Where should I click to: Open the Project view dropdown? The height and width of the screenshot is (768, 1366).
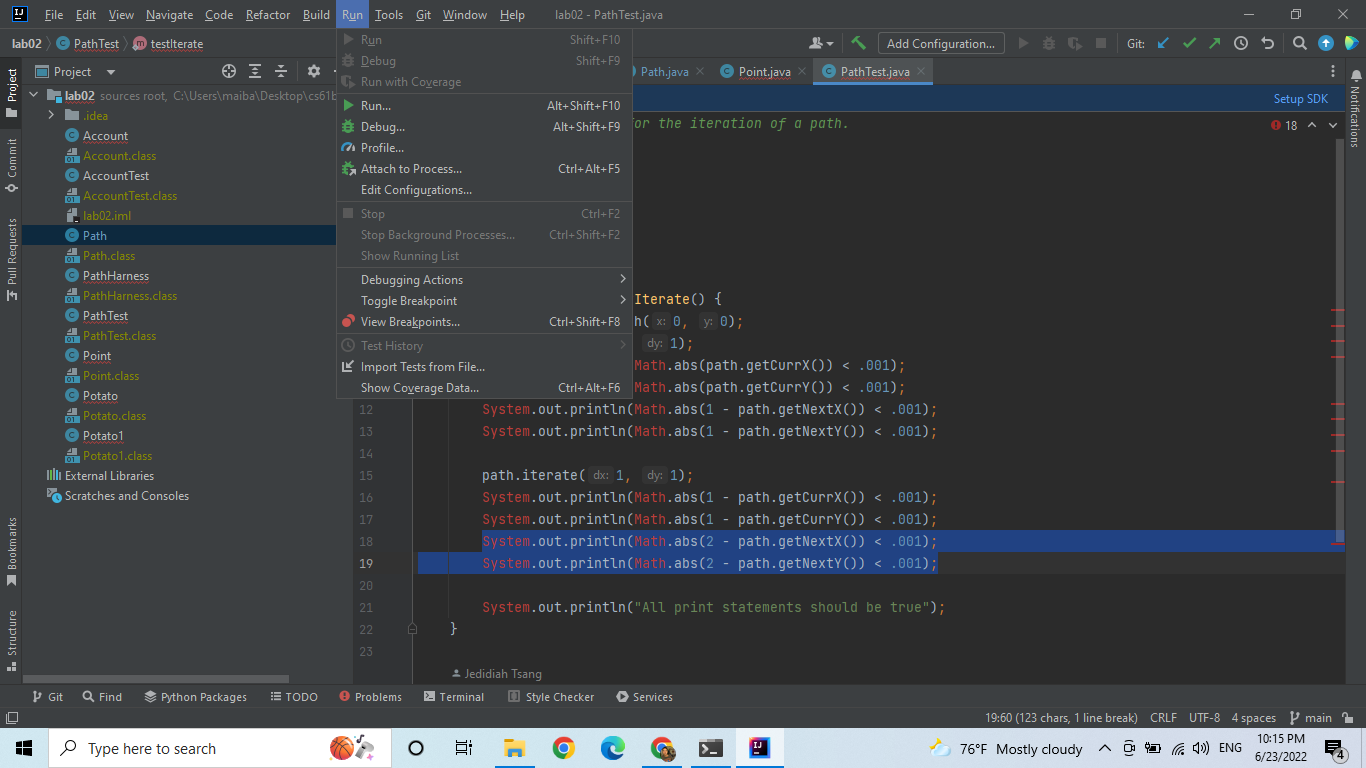point(111,72)
